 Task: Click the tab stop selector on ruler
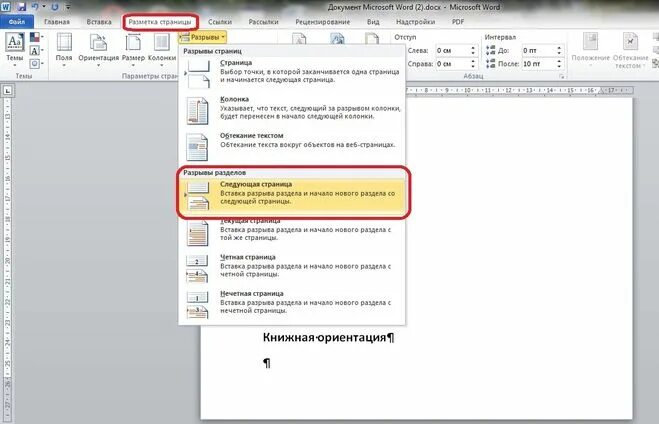(8, 90)
